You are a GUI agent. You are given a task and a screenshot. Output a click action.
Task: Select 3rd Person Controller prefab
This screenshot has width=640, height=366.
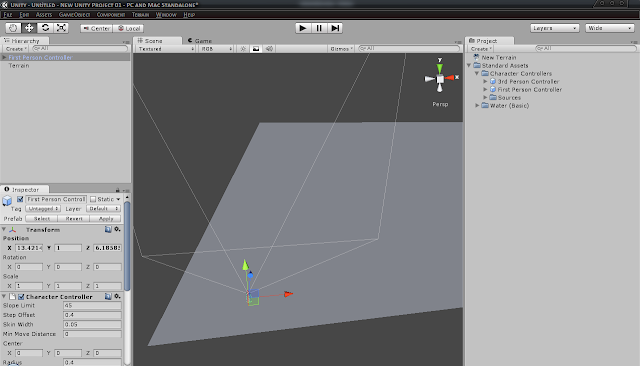[528, 81]
